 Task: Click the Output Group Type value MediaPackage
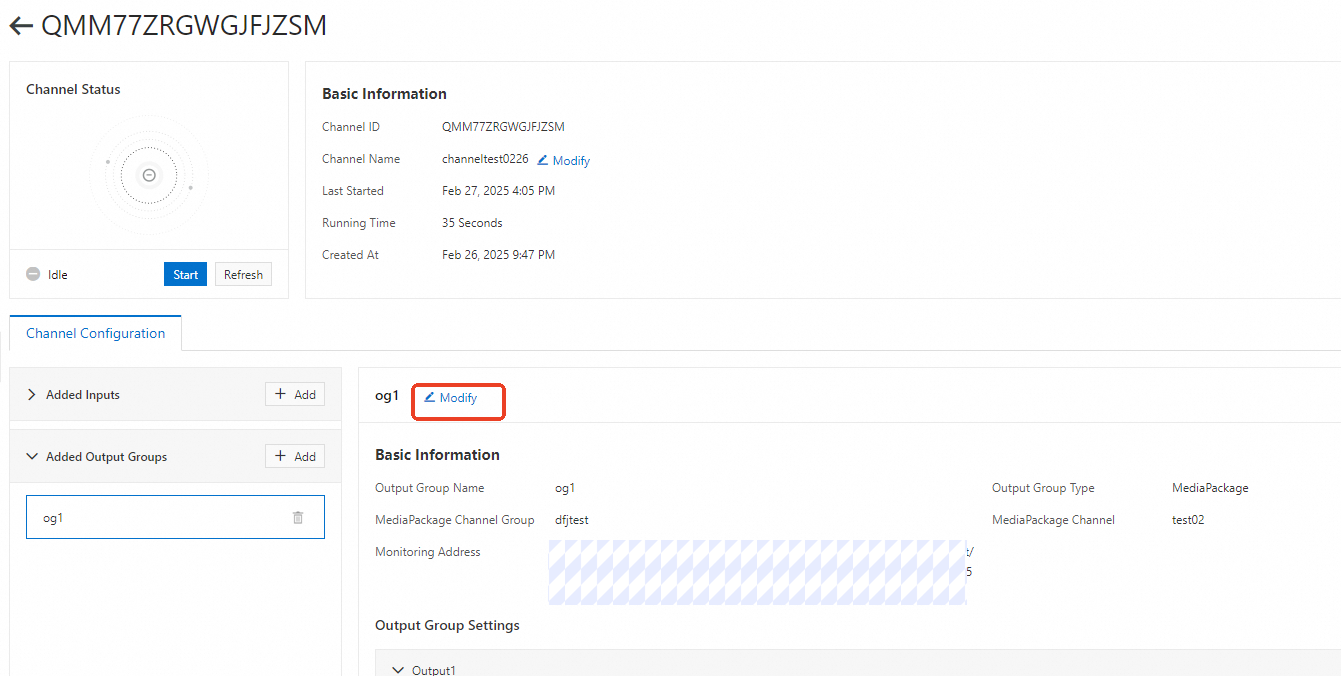click(1210, 488)
